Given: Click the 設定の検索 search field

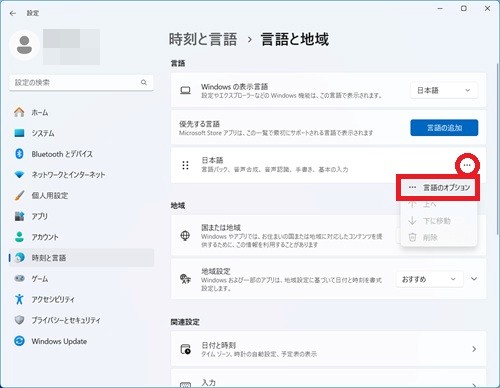Looking at the screenshot, I should click(81, 82).
